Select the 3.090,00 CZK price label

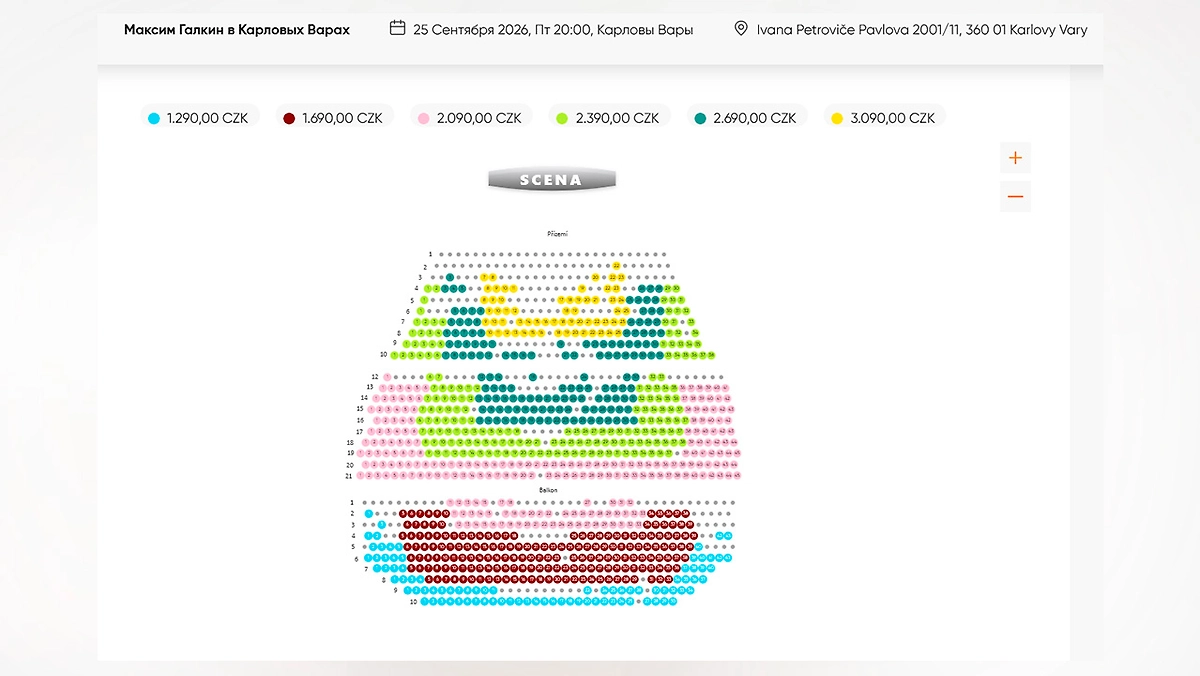892,118
